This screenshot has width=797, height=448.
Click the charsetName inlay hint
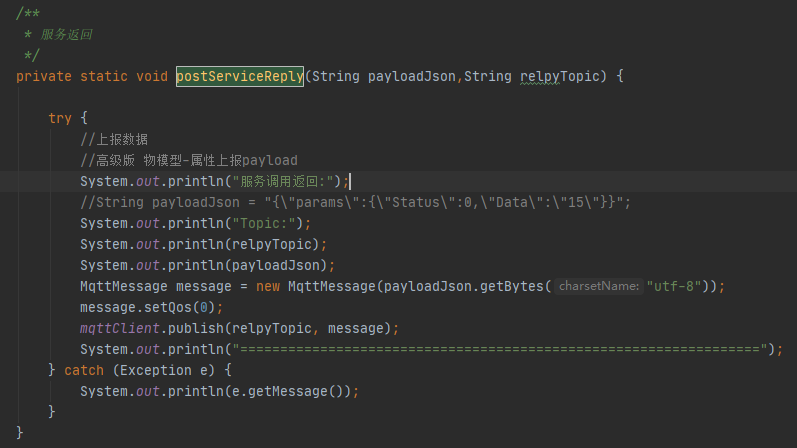[599, 286]
